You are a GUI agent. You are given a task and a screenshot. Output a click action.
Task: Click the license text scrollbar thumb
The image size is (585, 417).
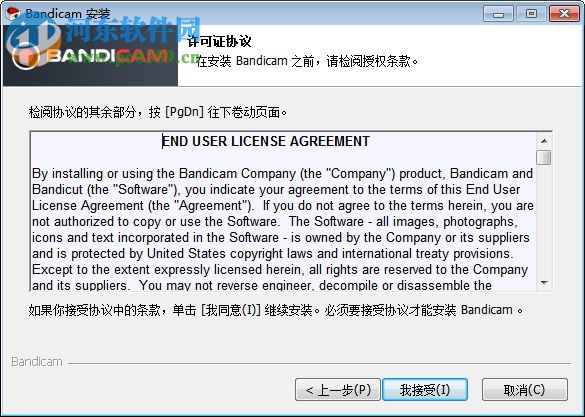point(544,157)
